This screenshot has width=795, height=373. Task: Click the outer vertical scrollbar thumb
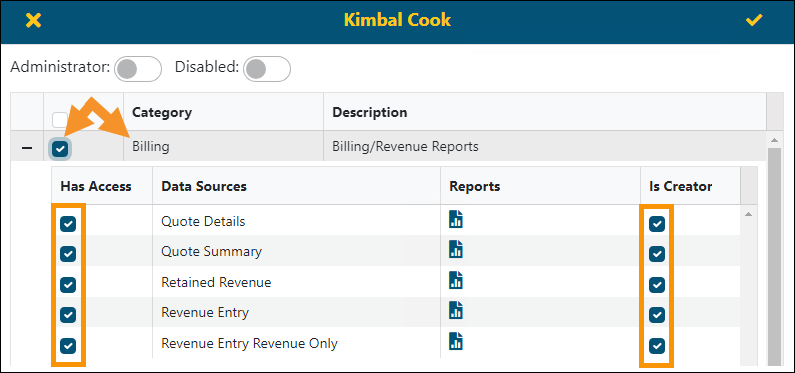click(774, 256)
